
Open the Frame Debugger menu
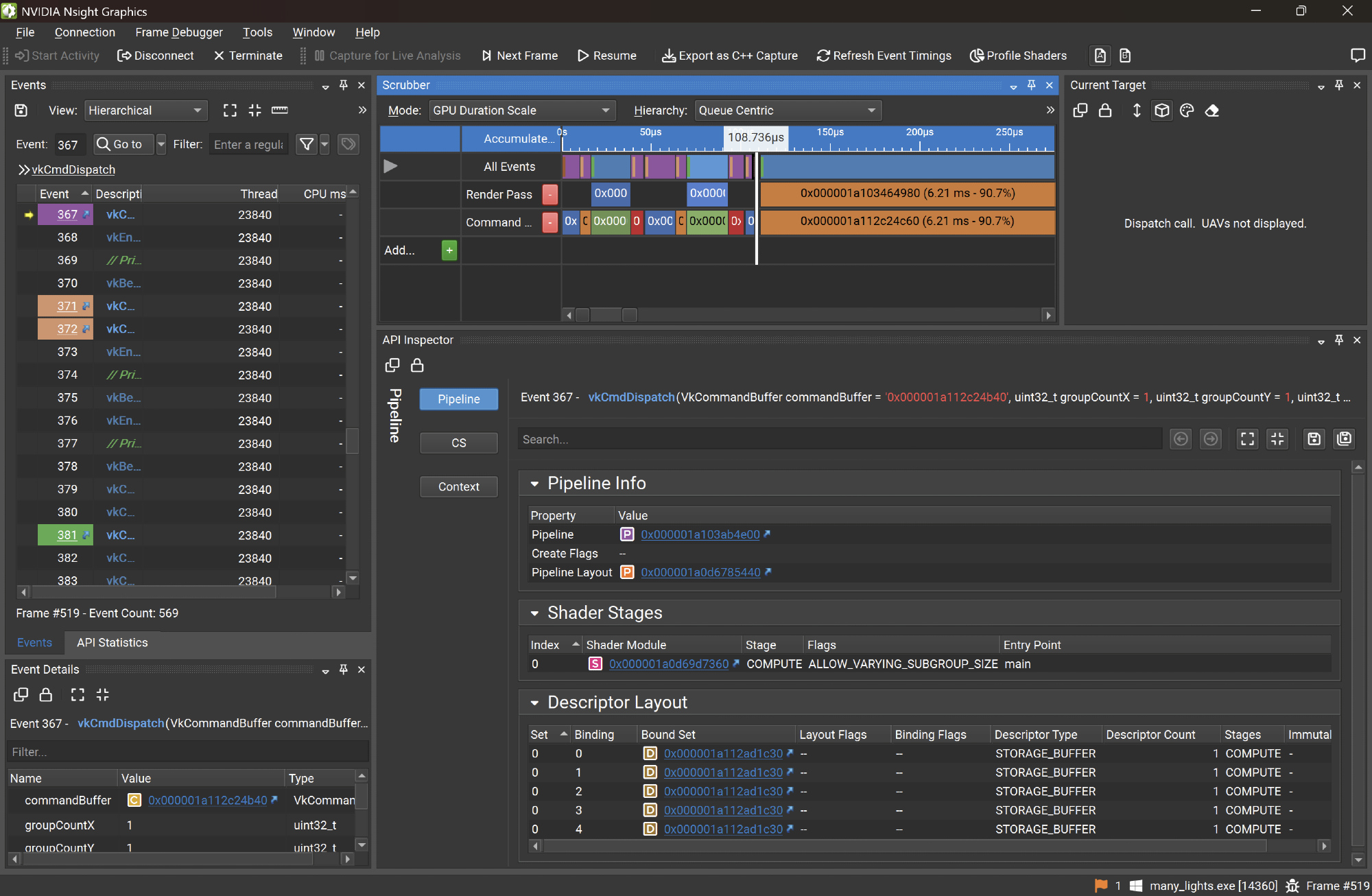pyautogui.click(x=178, y=32)
